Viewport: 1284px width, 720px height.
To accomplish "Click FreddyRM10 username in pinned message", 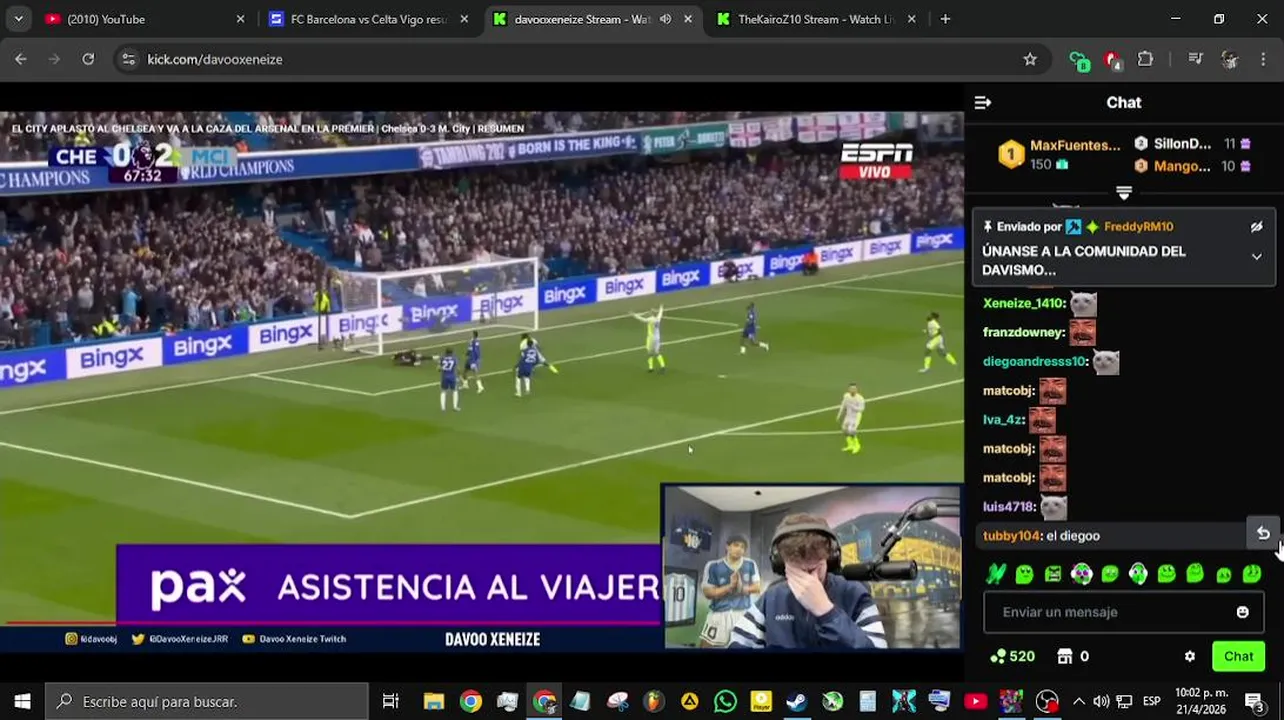I will pos(1138,227).
